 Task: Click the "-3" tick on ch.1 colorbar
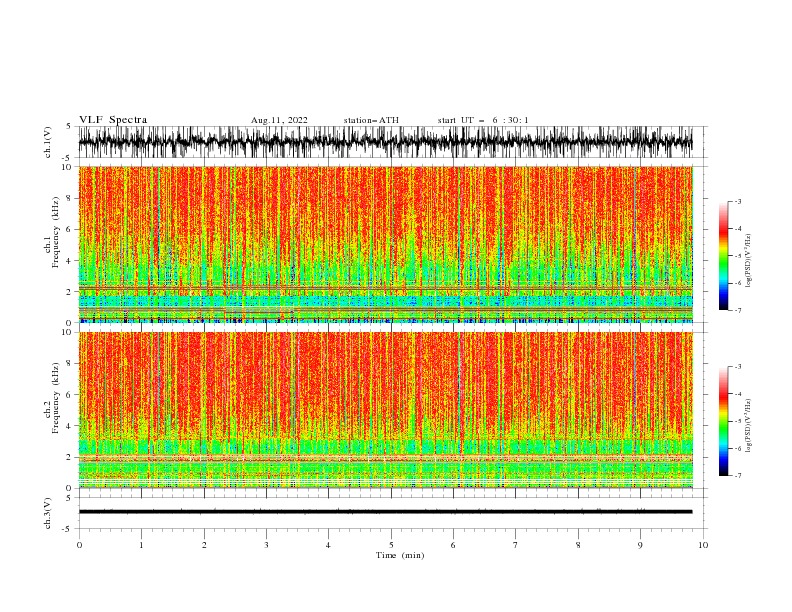pos(737,201)
